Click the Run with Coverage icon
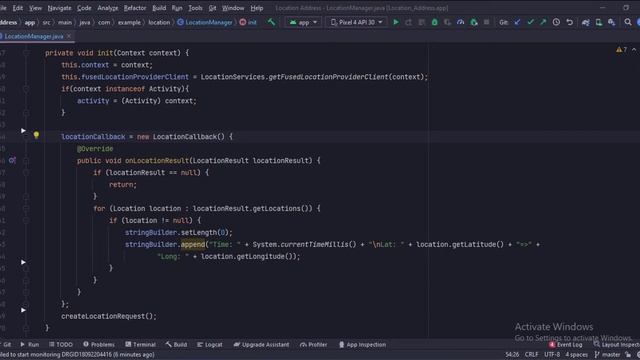Screen dimensions: 640x360 click(448, 22)
